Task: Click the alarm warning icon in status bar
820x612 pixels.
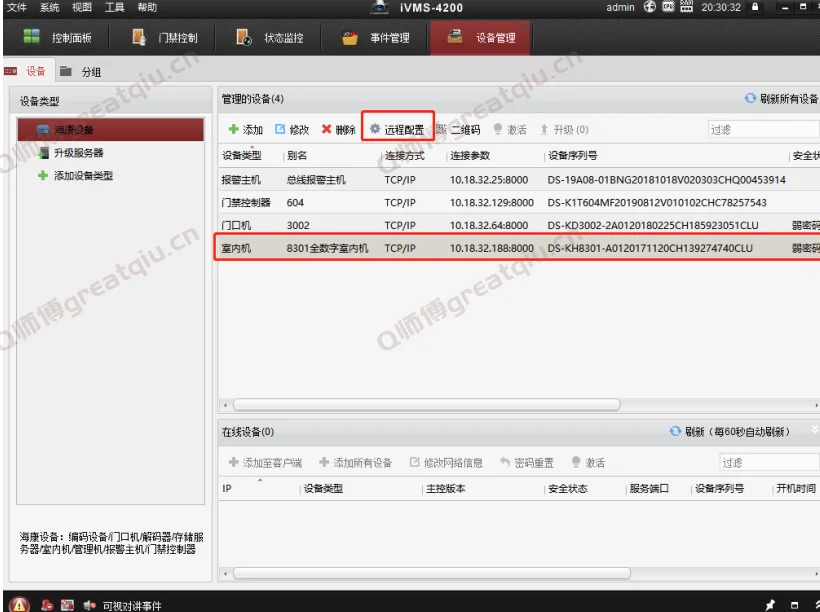Action: (x=20, y=604)
